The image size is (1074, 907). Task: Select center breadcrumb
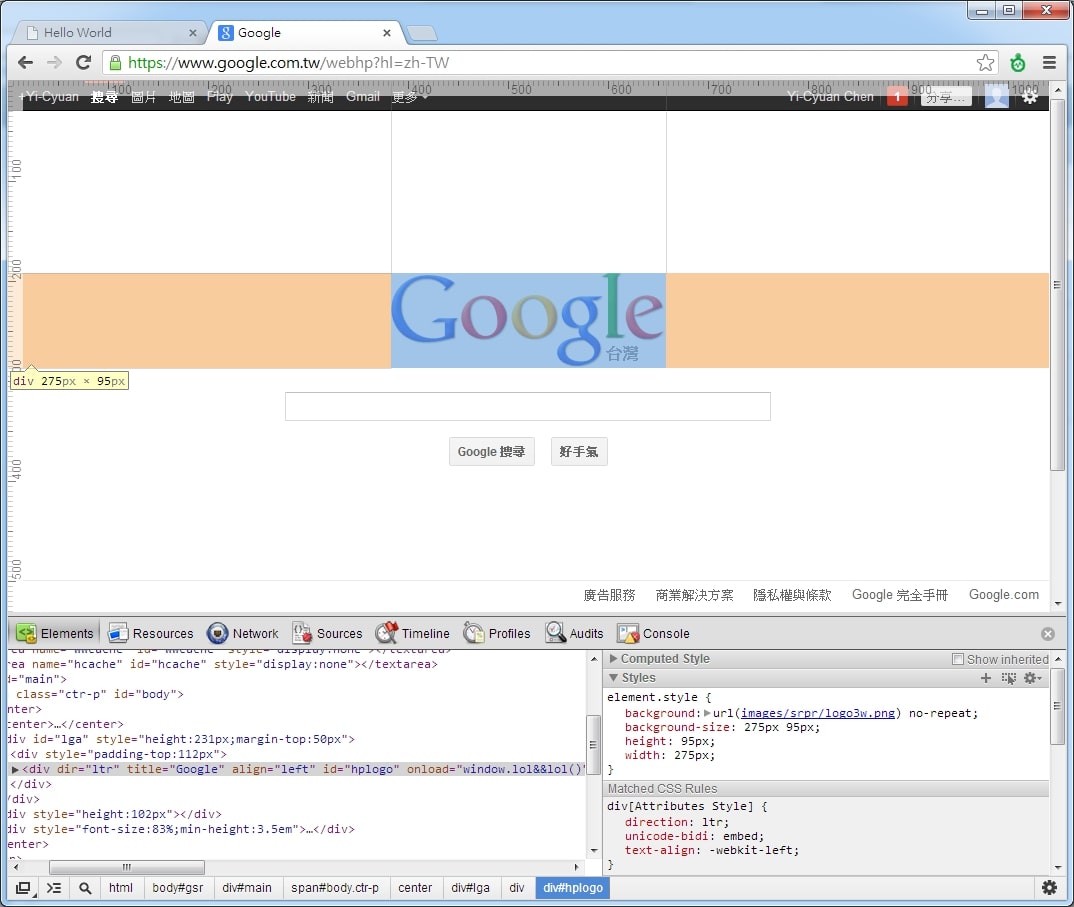[415, 888]
